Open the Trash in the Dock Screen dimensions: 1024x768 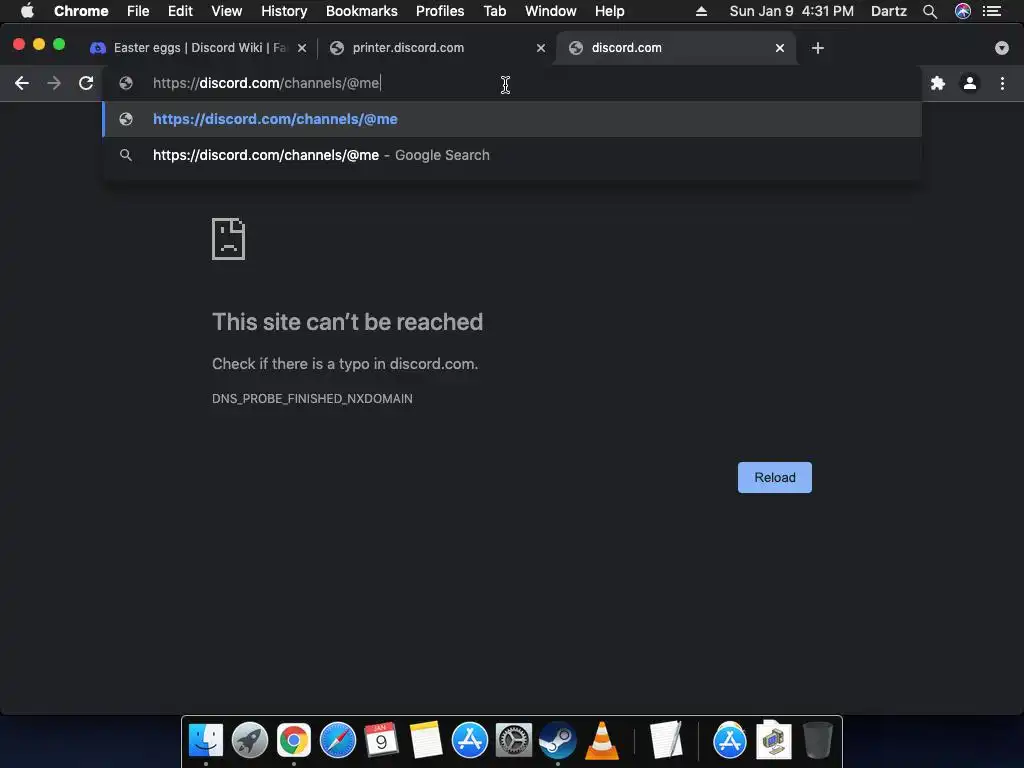click(817, 741)
